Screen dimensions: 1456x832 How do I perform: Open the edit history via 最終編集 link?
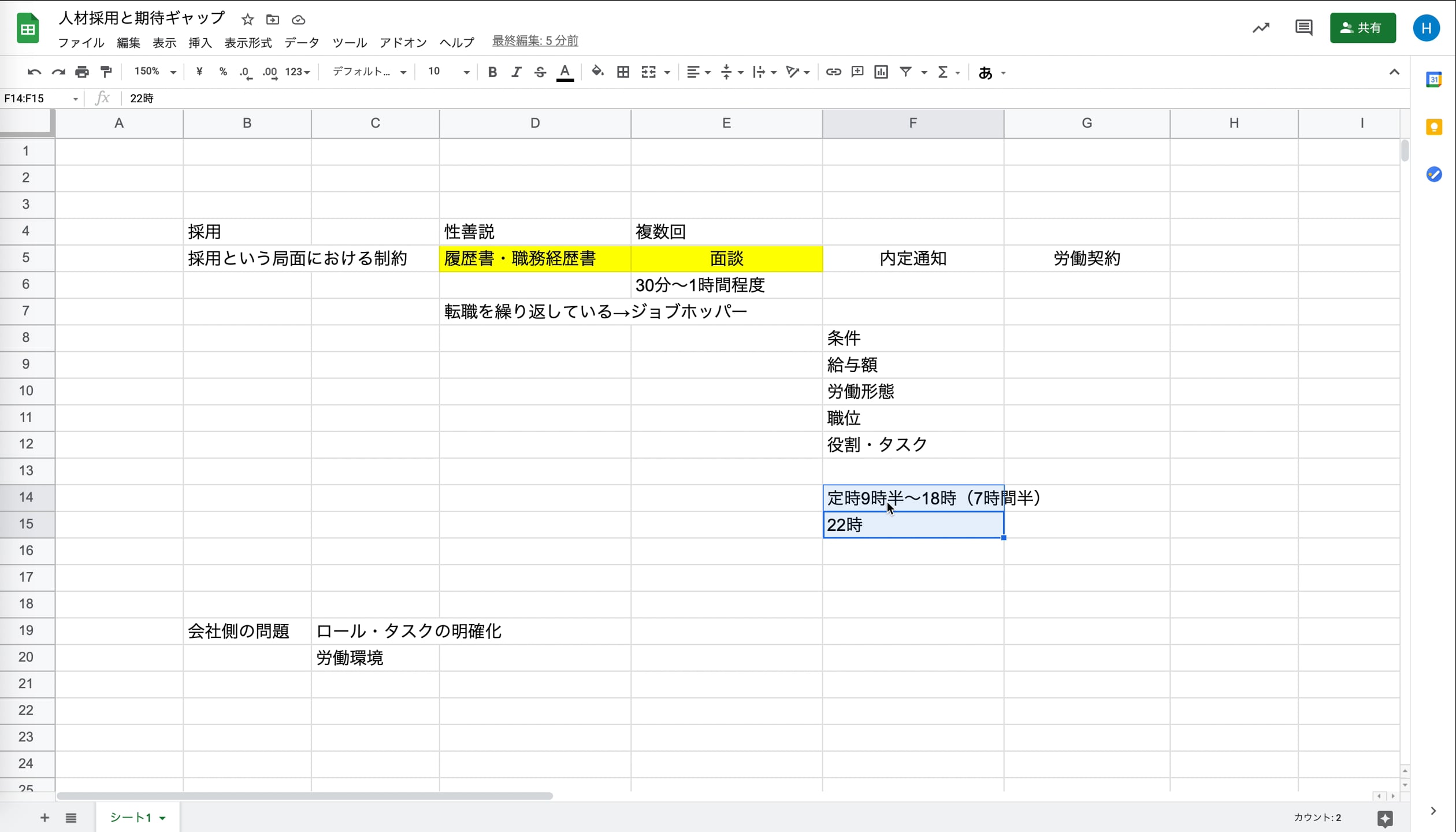(x=534, y=41)
